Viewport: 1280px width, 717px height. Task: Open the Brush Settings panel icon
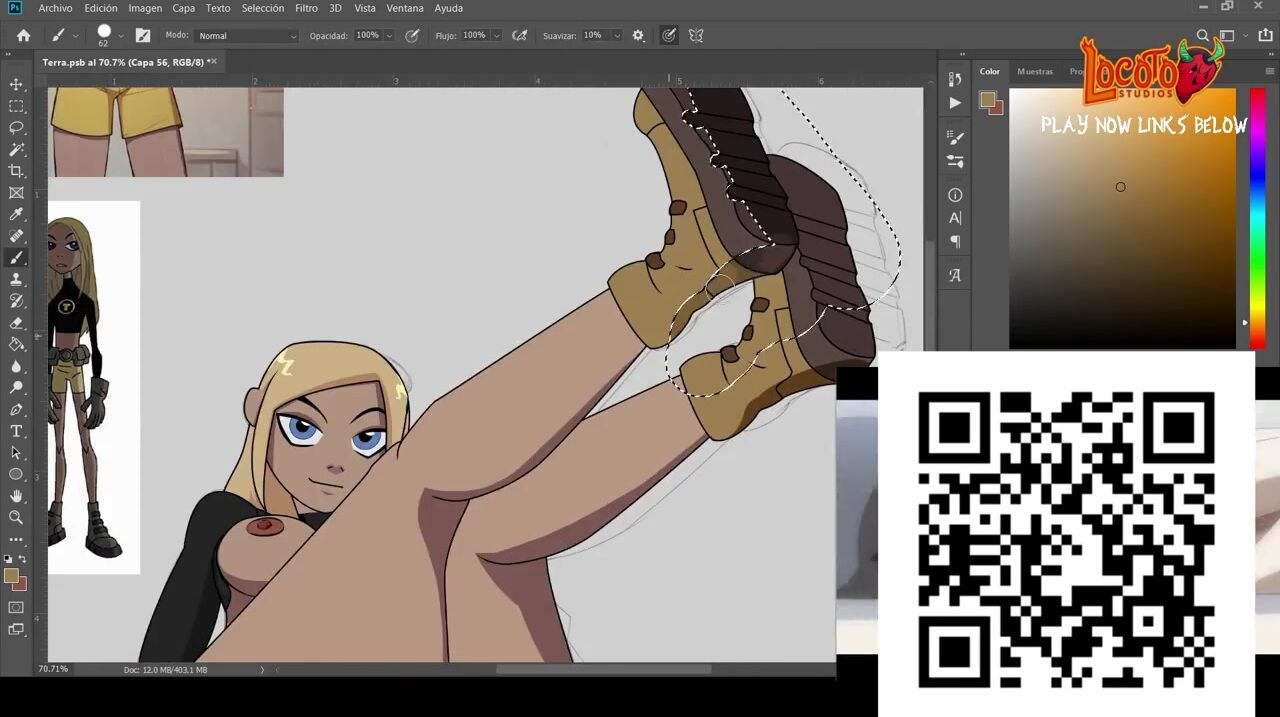tap(955, 138)
